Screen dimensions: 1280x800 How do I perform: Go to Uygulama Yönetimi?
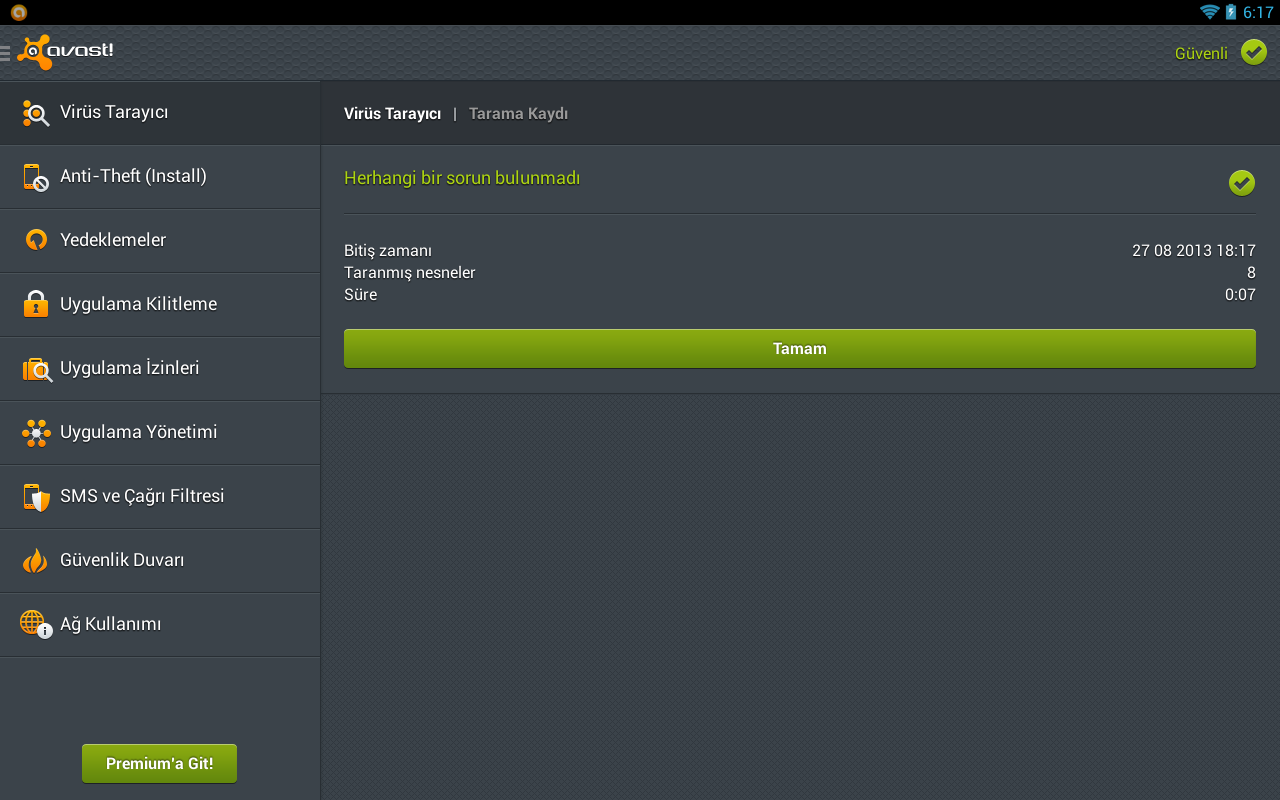click(x=160, y=433)
